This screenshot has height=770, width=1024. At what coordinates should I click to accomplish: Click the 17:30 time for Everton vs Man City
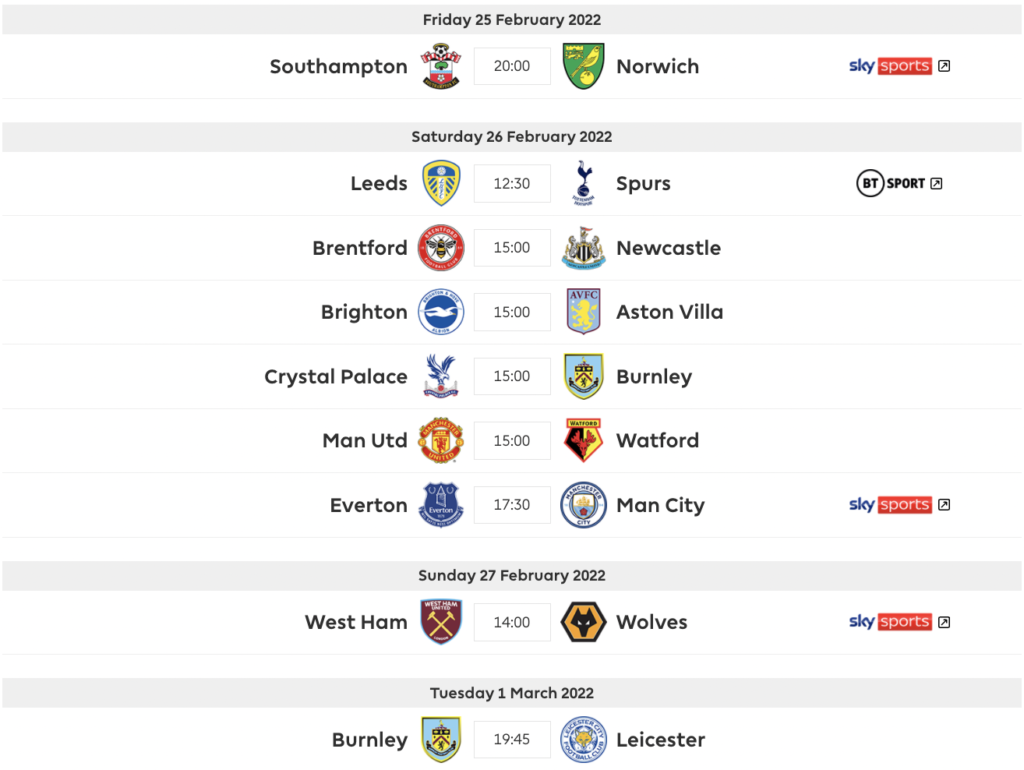click(x=512, y=505)
